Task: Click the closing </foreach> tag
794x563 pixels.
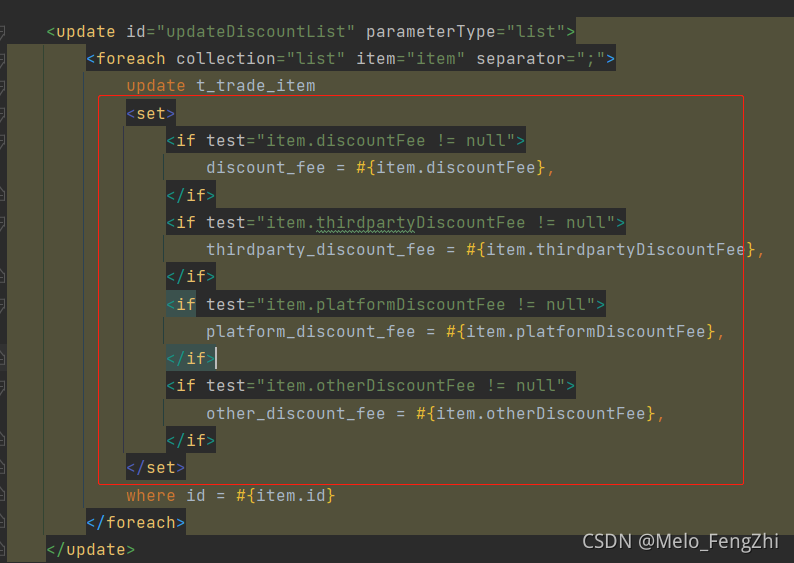Action: [136, 522]
